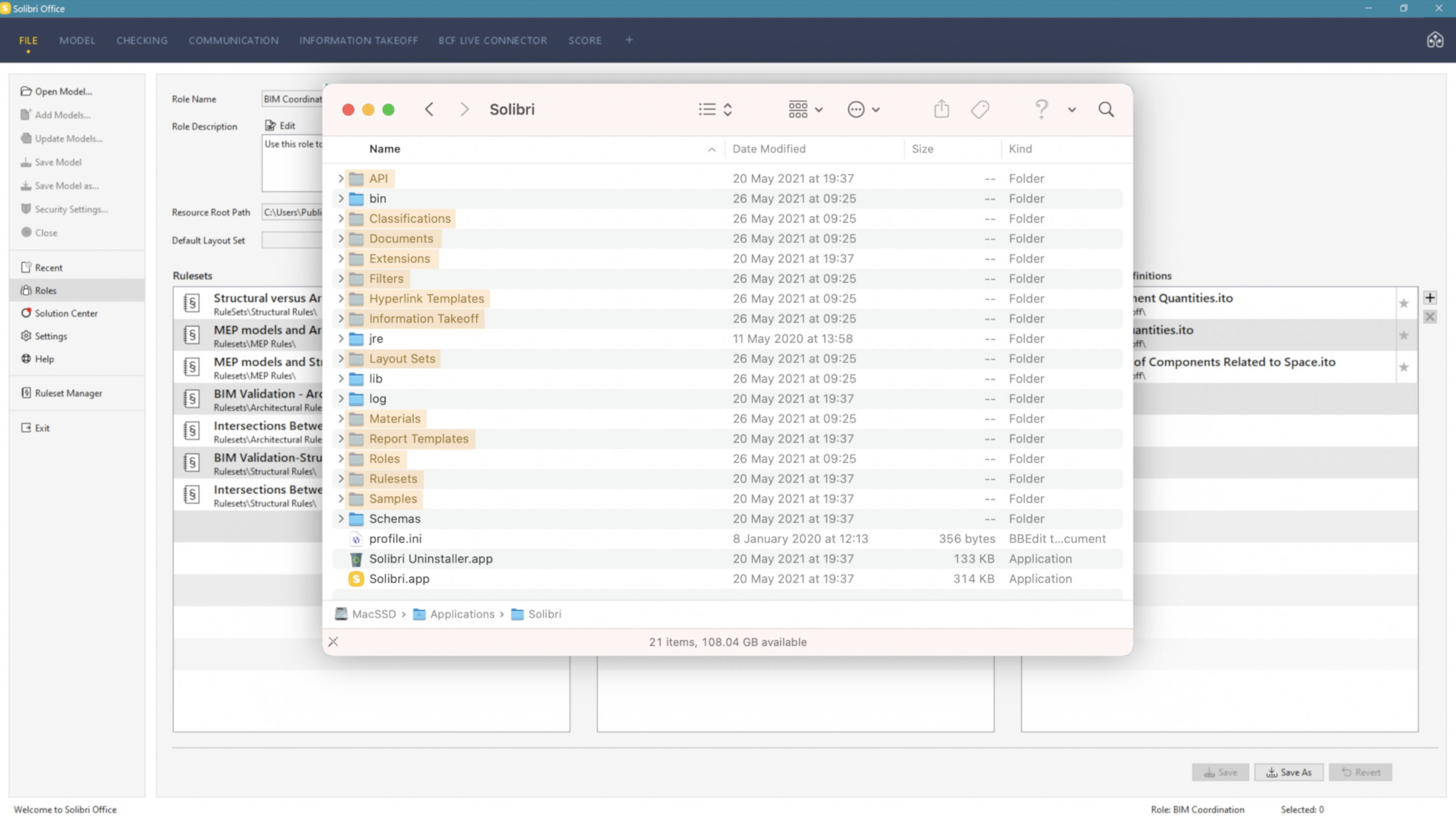Open the Recent files list

42,267
